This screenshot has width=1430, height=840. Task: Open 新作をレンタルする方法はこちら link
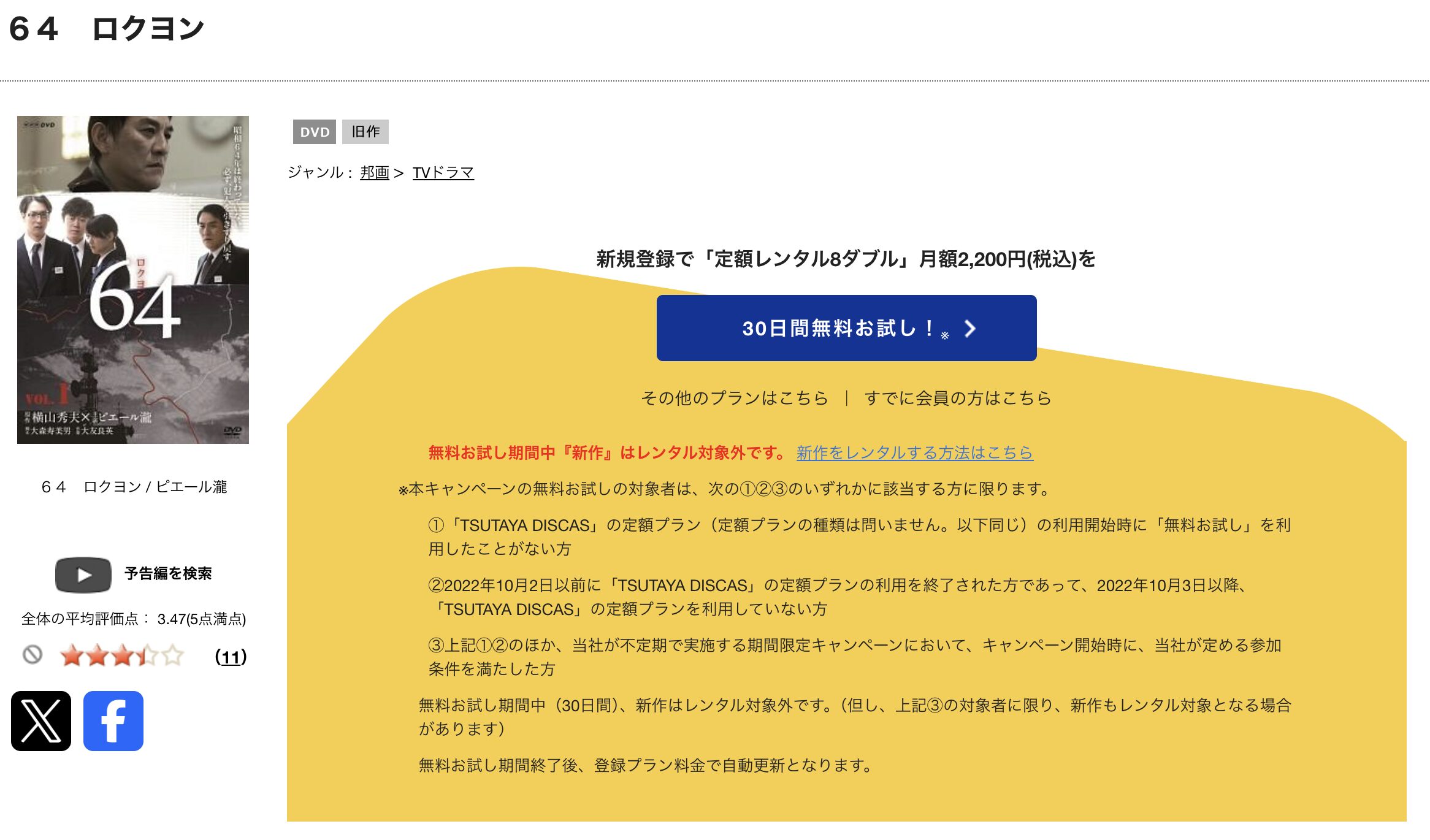915,452
